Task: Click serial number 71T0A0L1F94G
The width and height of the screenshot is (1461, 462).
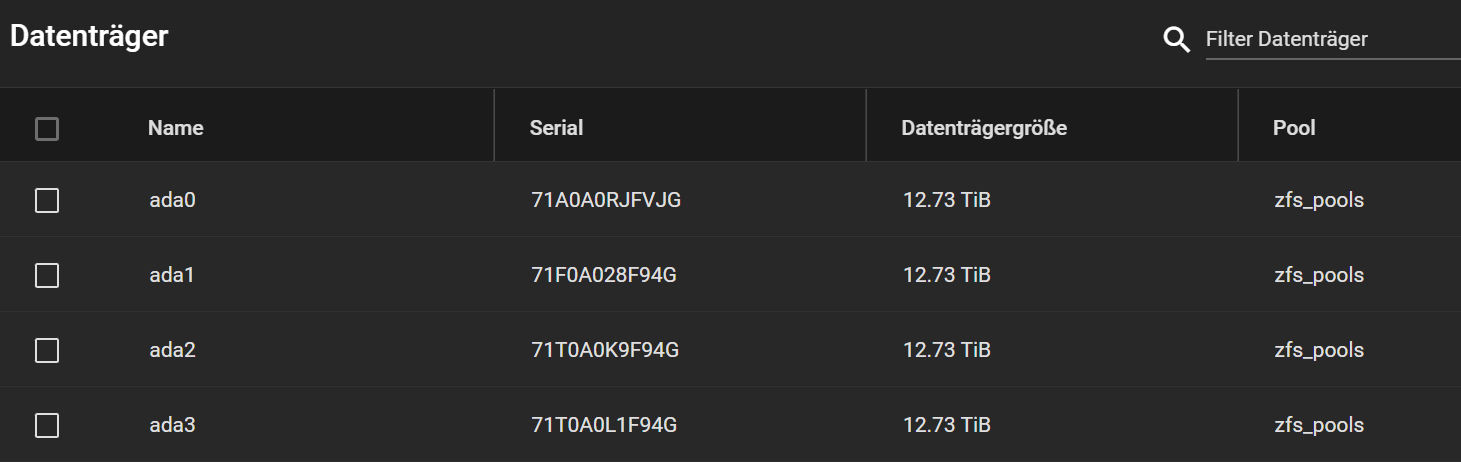Action: (x=604, y=425)
